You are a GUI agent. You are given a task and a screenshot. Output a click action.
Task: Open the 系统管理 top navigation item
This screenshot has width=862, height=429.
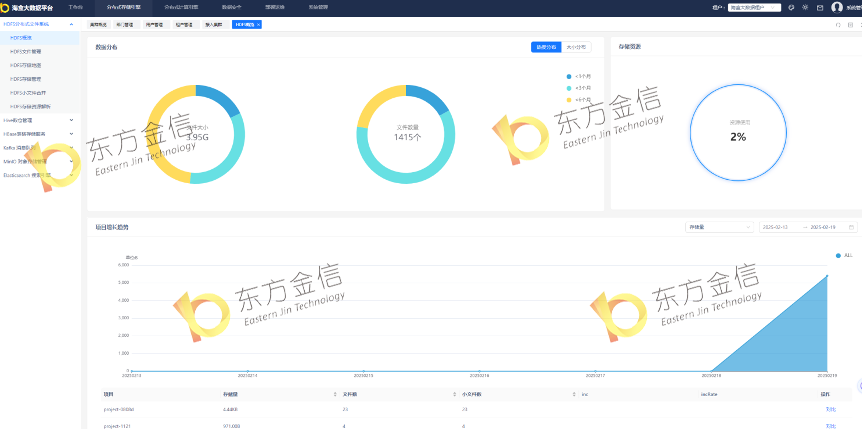click(318, 8)
